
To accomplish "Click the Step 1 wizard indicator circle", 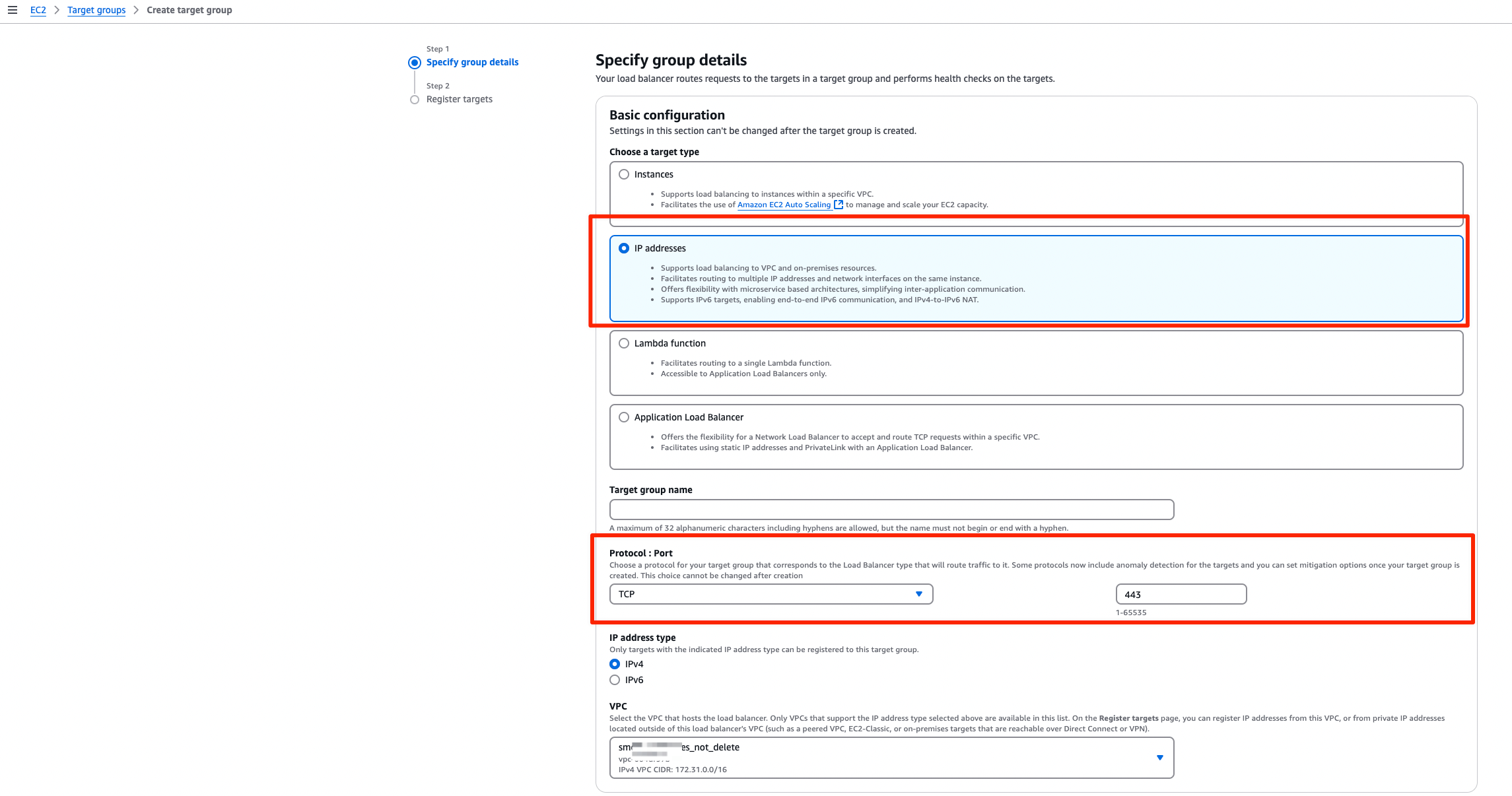I will coord(415,63).
